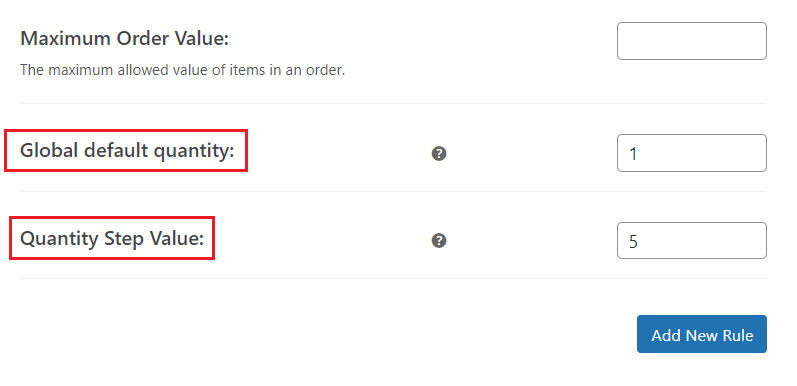Click the Maximum Order Value label
This screenshot has width=797, height=386.
[x=125, y=39]
